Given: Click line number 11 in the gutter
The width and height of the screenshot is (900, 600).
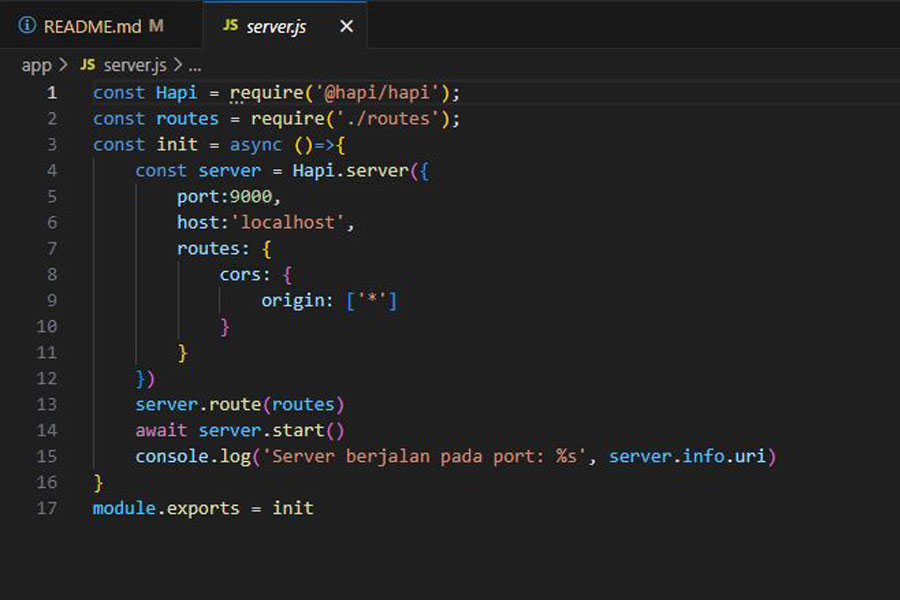Looking at the screenshot, I should click(x=46, y=352).
